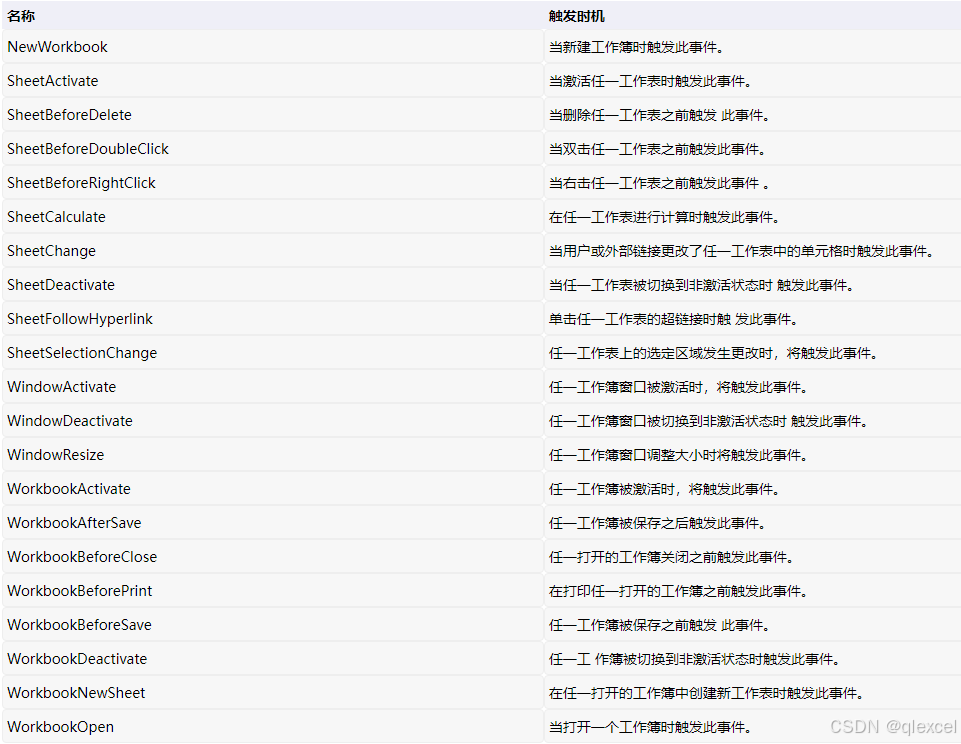Select the SheetBeforeRightClick row name
The width and height of the screenshot is (961, 744).
click(82, 183)
